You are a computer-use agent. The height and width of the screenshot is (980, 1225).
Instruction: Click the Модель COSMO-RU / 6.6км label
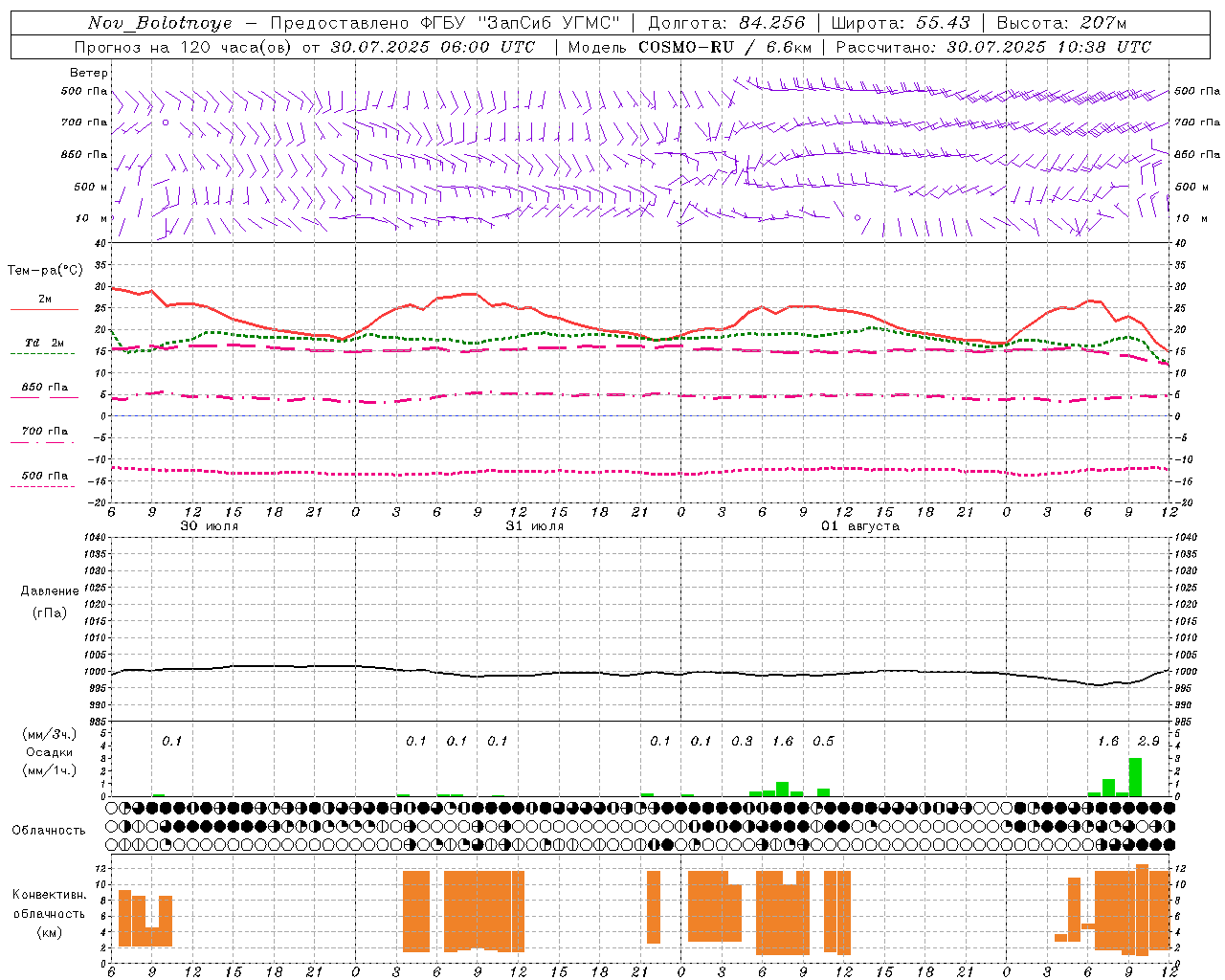[690, 47]
